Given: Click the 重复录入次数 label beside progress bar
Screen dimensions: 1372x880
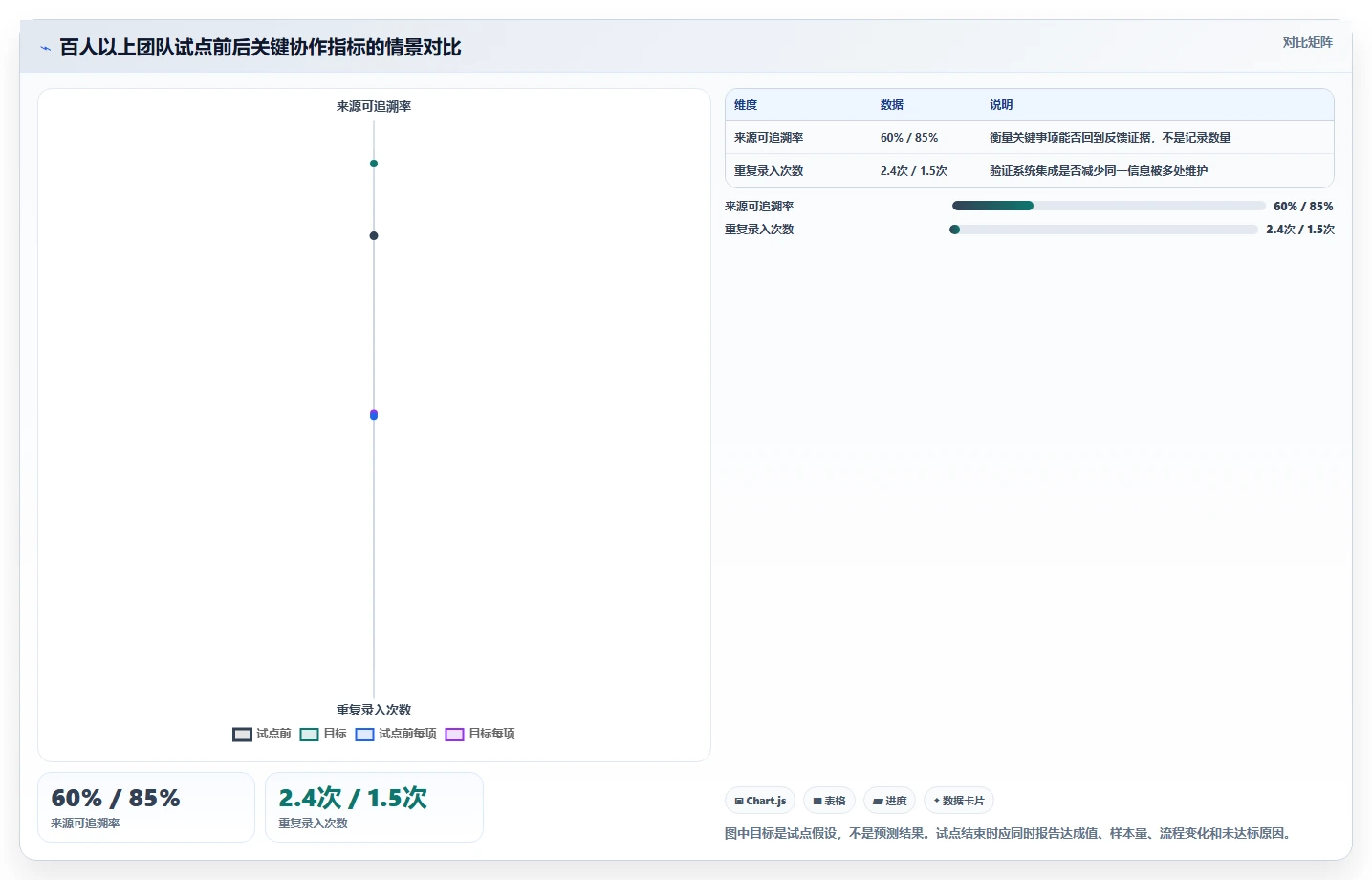Looking at the screenshot, I should click(759, 230).
